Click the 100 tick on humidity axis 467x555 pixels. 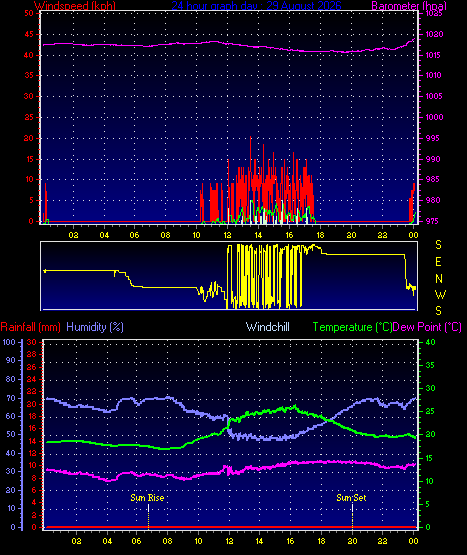[9, 342]
